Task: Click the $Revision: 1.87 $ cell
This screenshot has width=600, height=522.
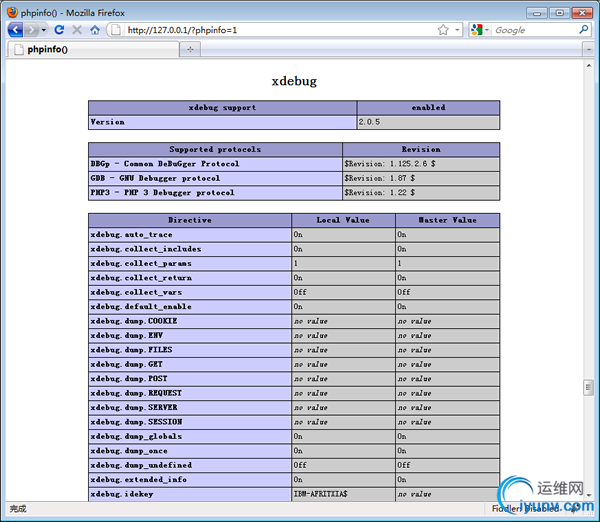Action: coord(421,178)
